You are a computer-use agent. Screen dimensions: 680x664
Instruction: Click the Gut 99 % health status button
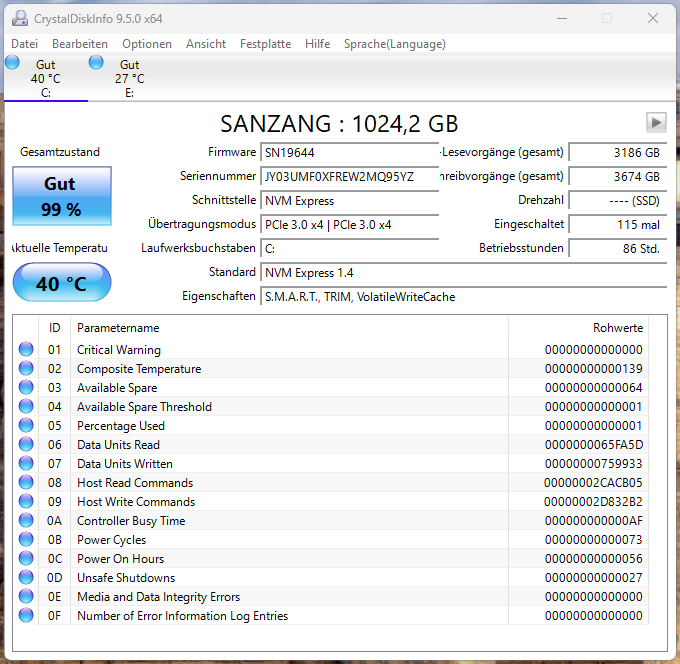[62, 196]
